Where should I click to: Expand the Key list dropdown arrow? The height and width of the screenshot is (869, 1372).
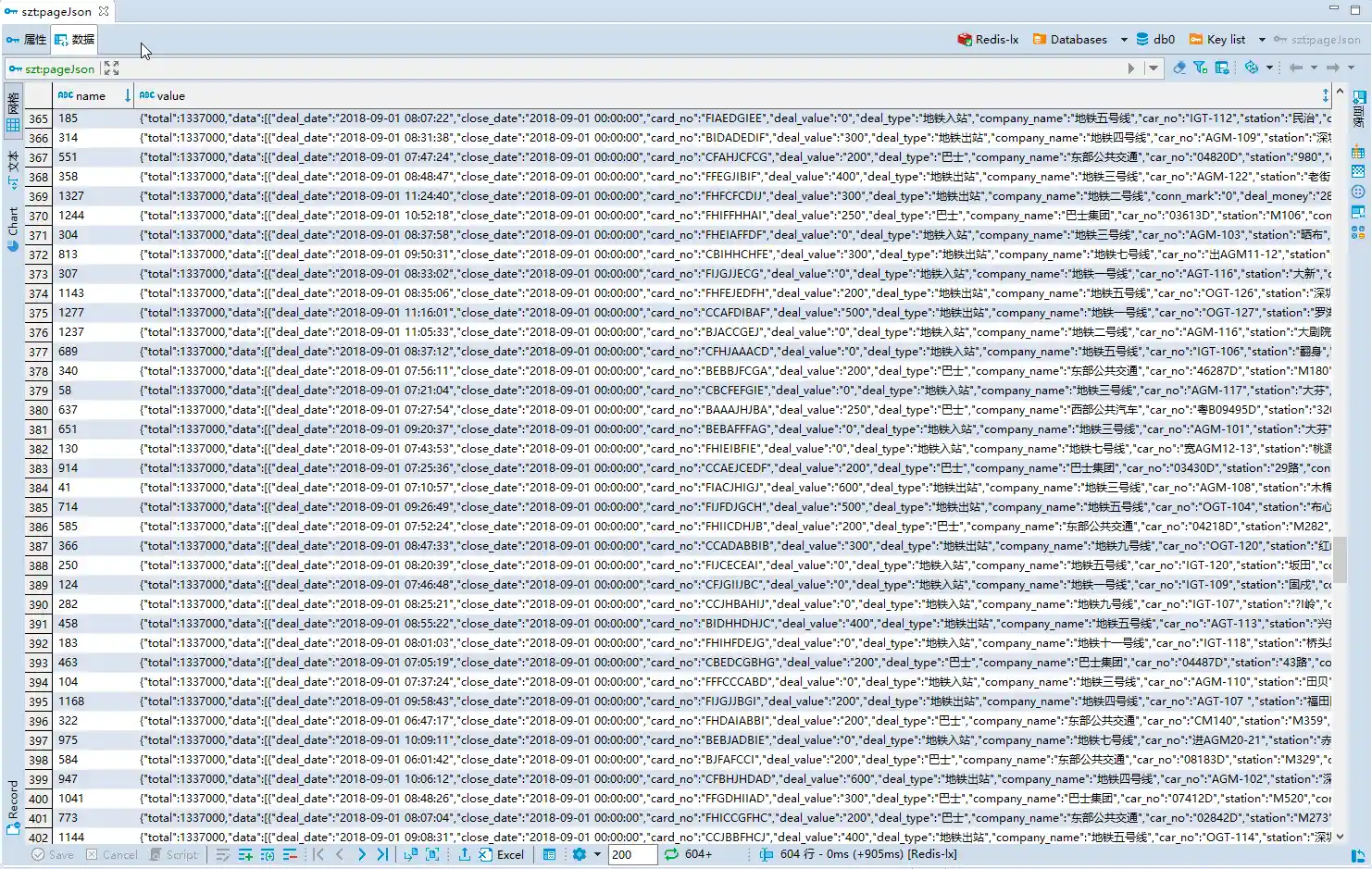point(1262,40)
